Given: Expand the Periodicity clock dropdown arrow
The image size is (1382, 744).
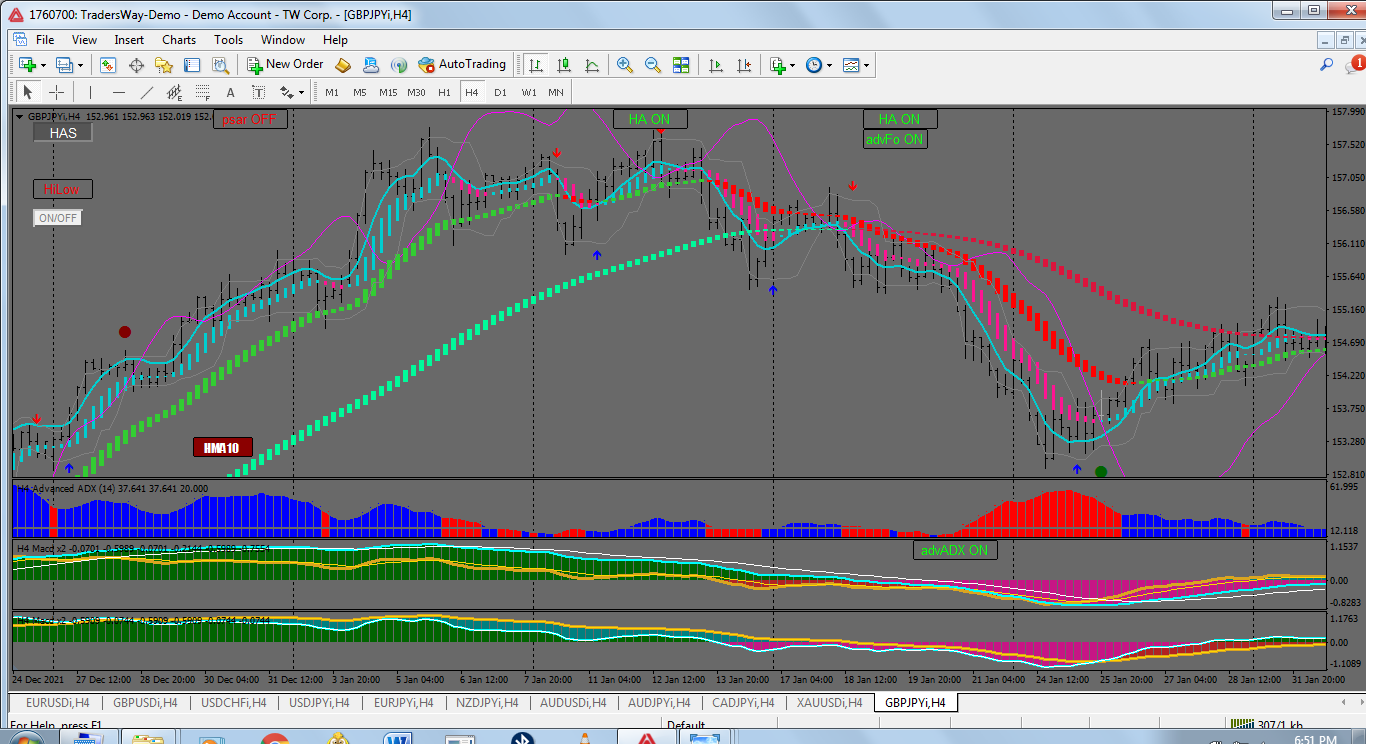Looking at the screenshot, I should (x=830, y=66).
